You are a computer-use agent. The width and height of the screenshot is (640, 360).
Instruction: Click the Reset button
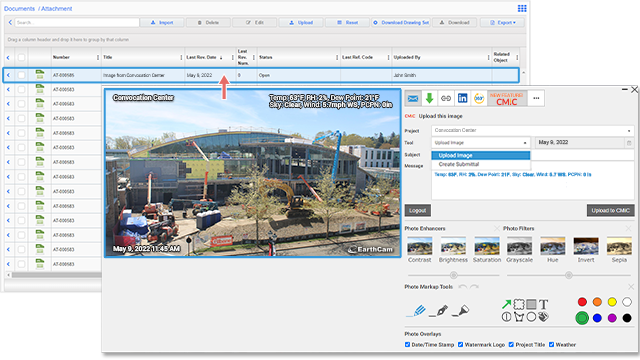pos(347,23)
